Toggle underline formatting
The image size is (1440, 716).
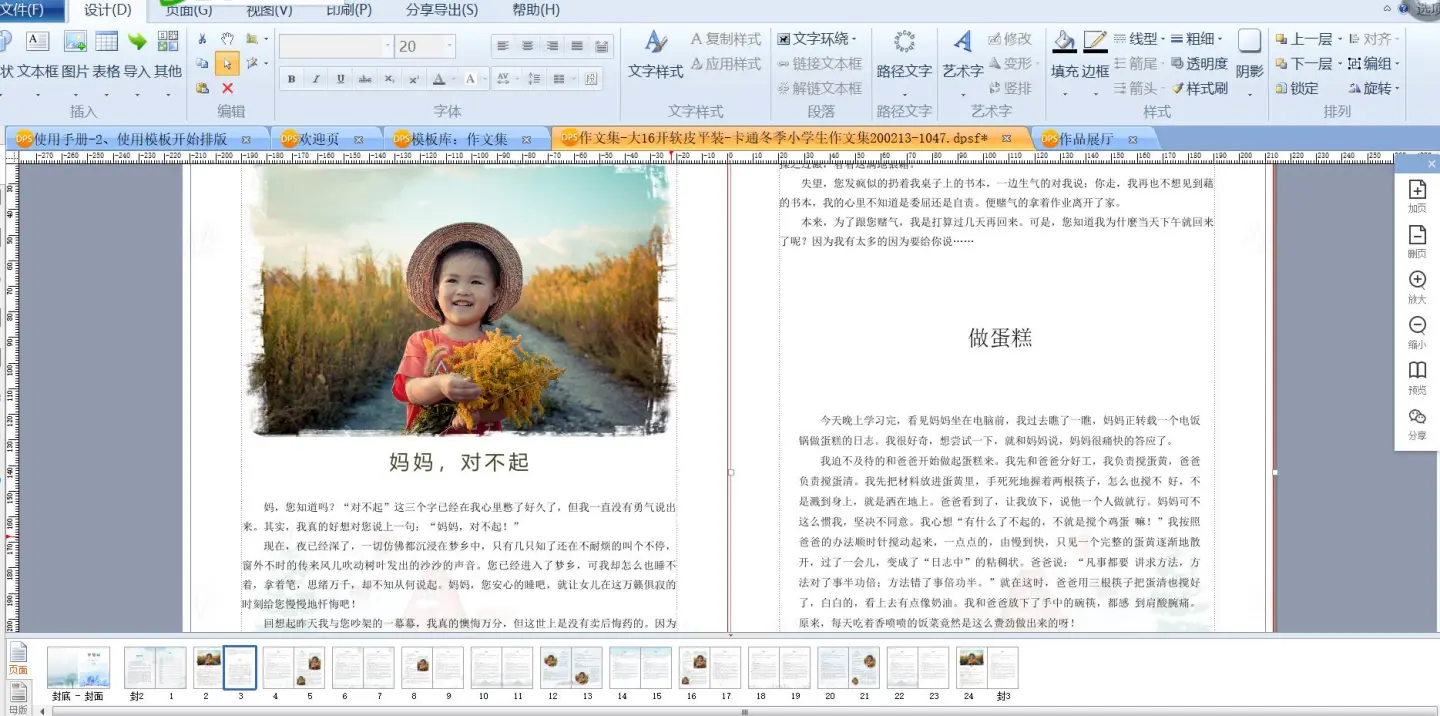point(340,79)
